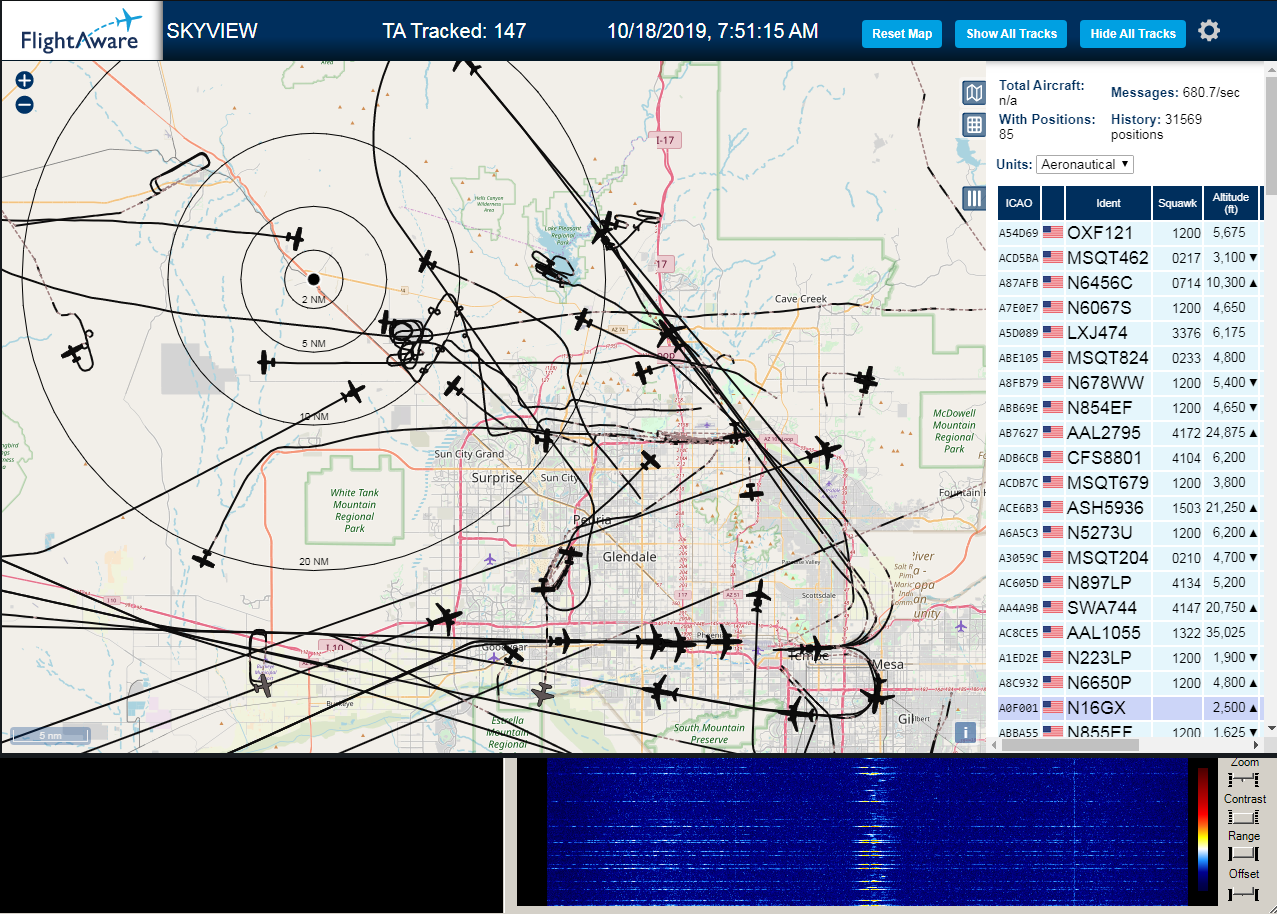Screen dimensions: 1277x915
Task: Sort table by ICAO column header
Action: point(1019,203)
